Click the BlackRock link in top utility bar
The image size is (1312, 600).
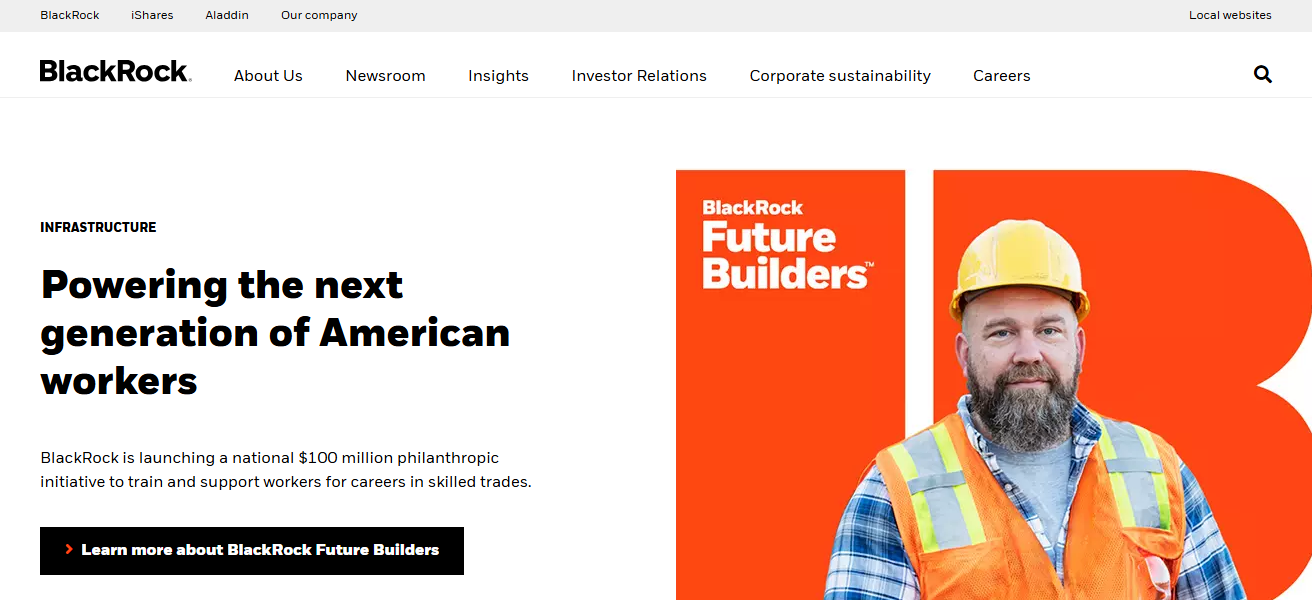pos(70,15)
